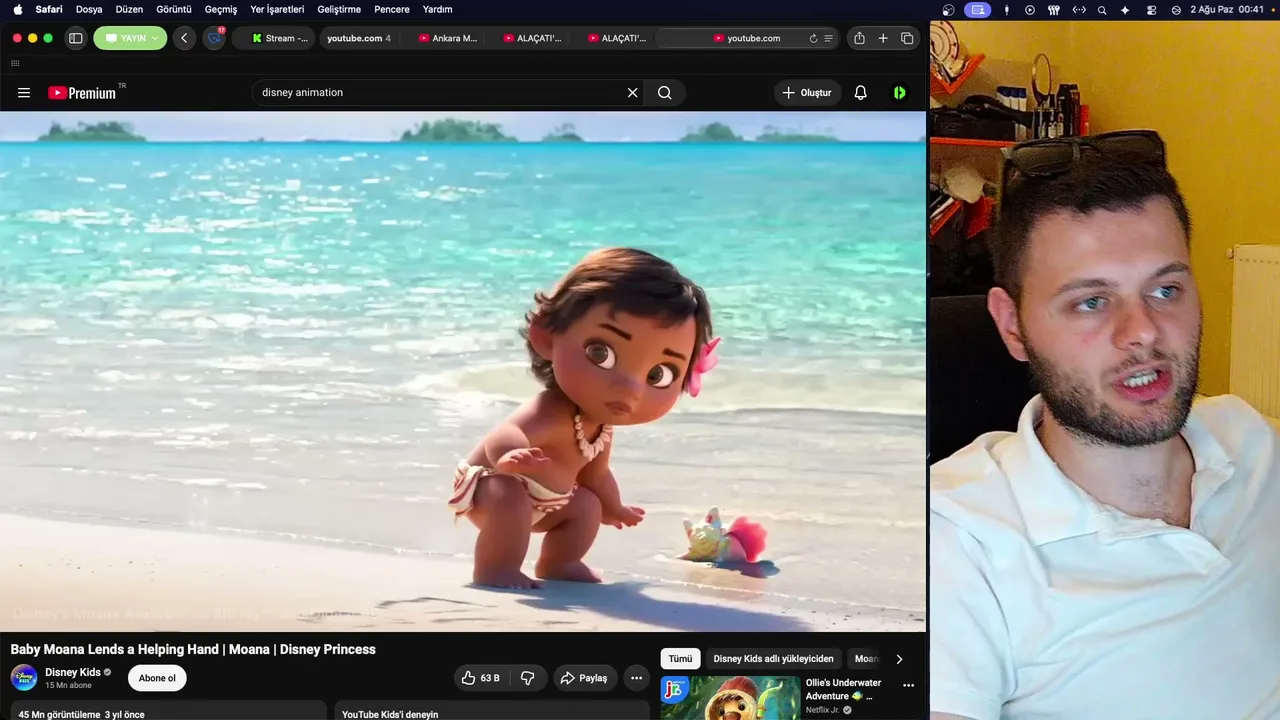Click the 45 Mn görüntüleme description text

pyautogui.click(x=82, y=714)
